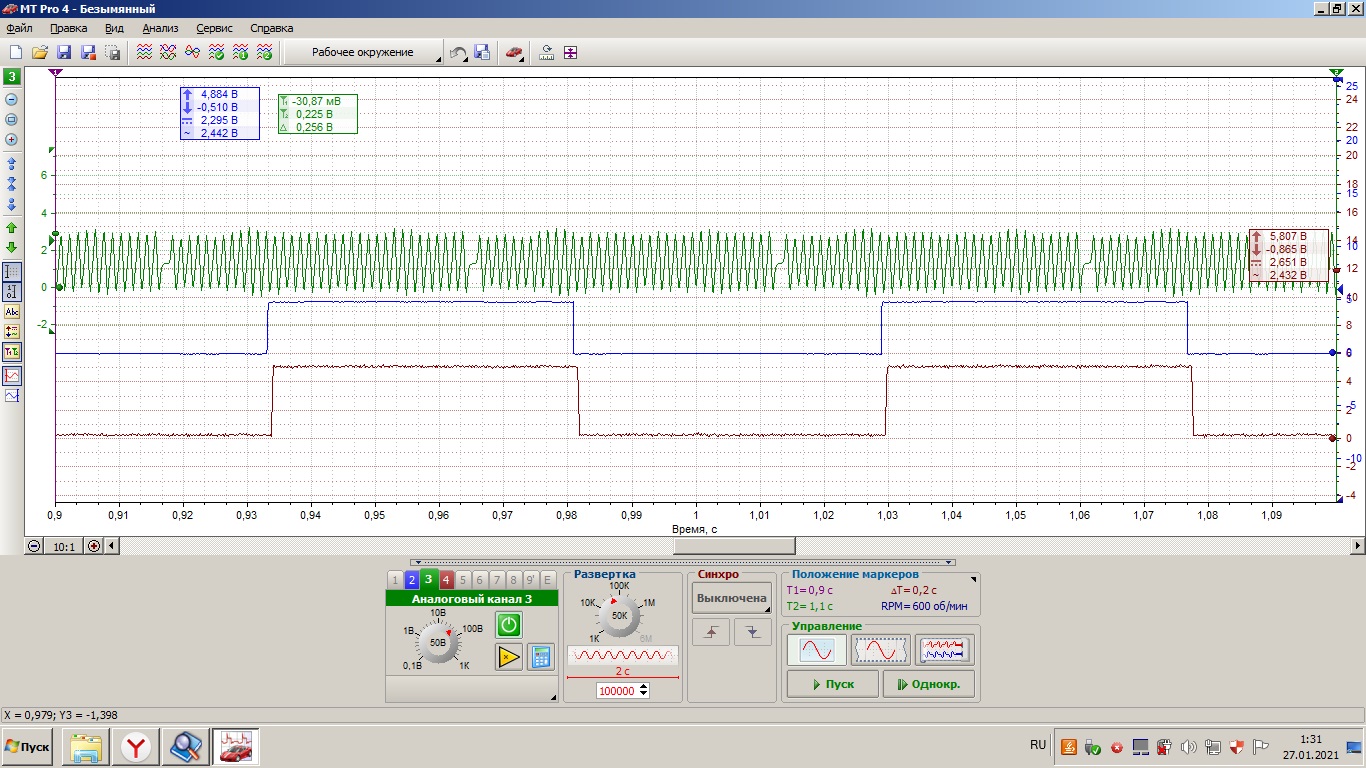Click the horizontal time scrollbar thumb
This screenshot has width=1366, height=768.
pyautogui.click(x=734, y=546)
